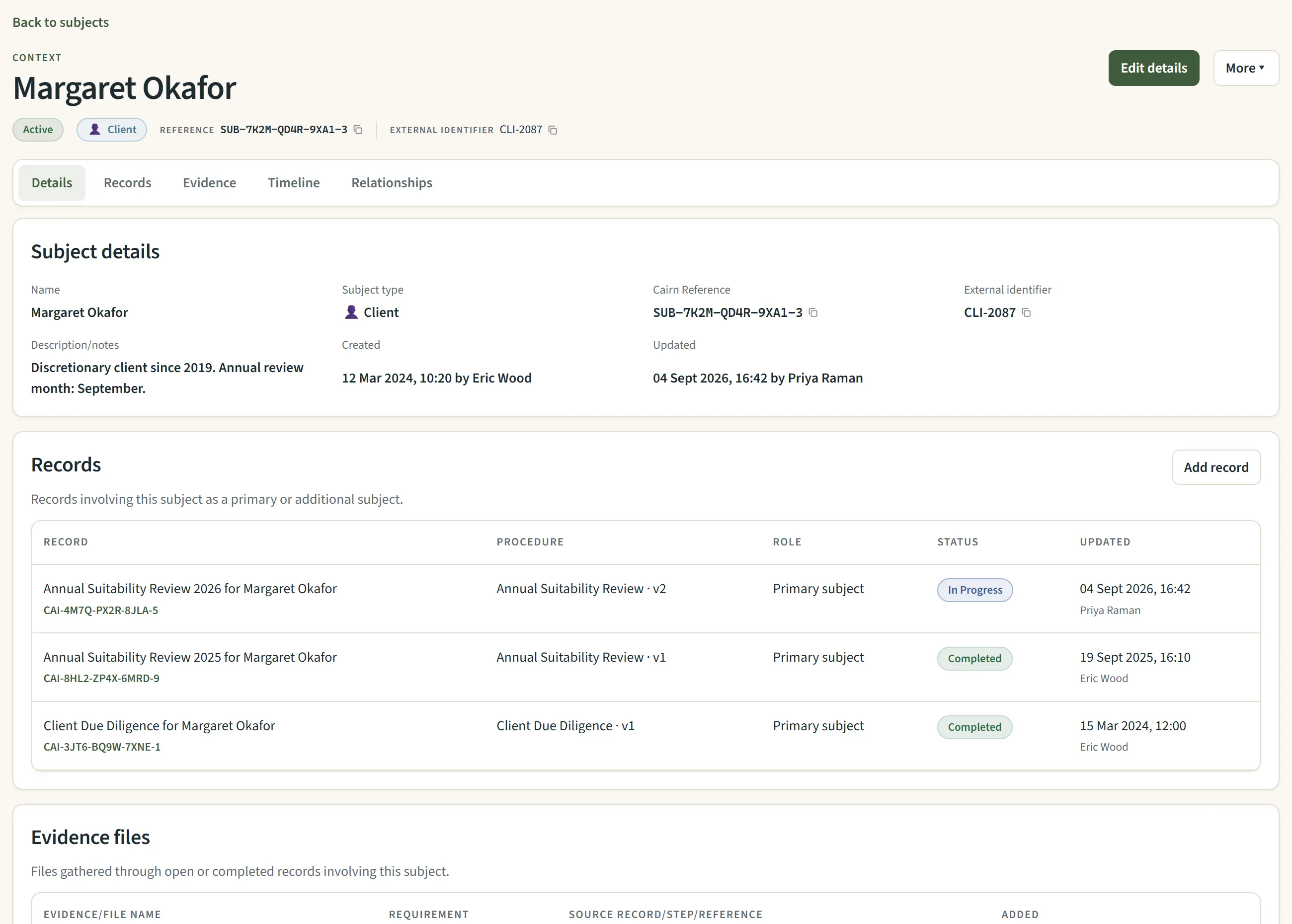Copy External identifier in Subject details card
This screenshot has height=924, width=1292.
point(1026,312)
